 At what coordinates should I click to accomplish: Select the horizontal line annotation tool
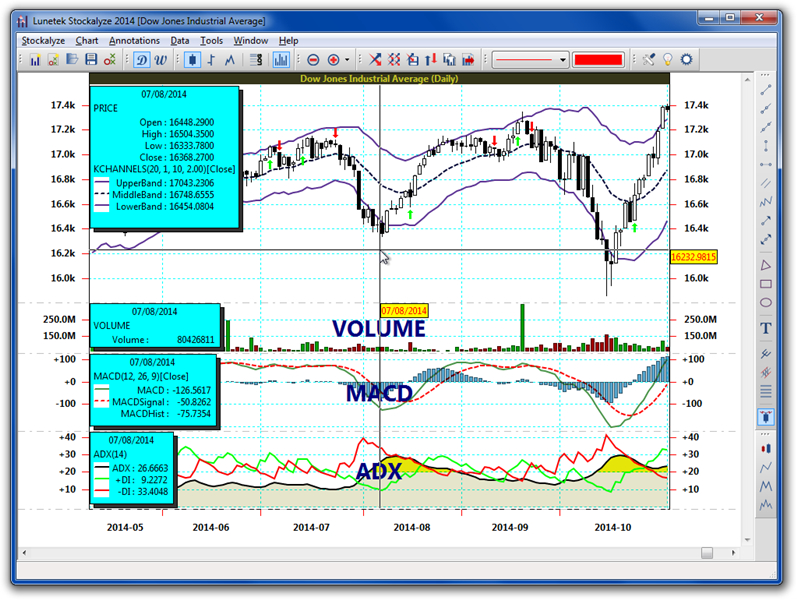point(766,165)
